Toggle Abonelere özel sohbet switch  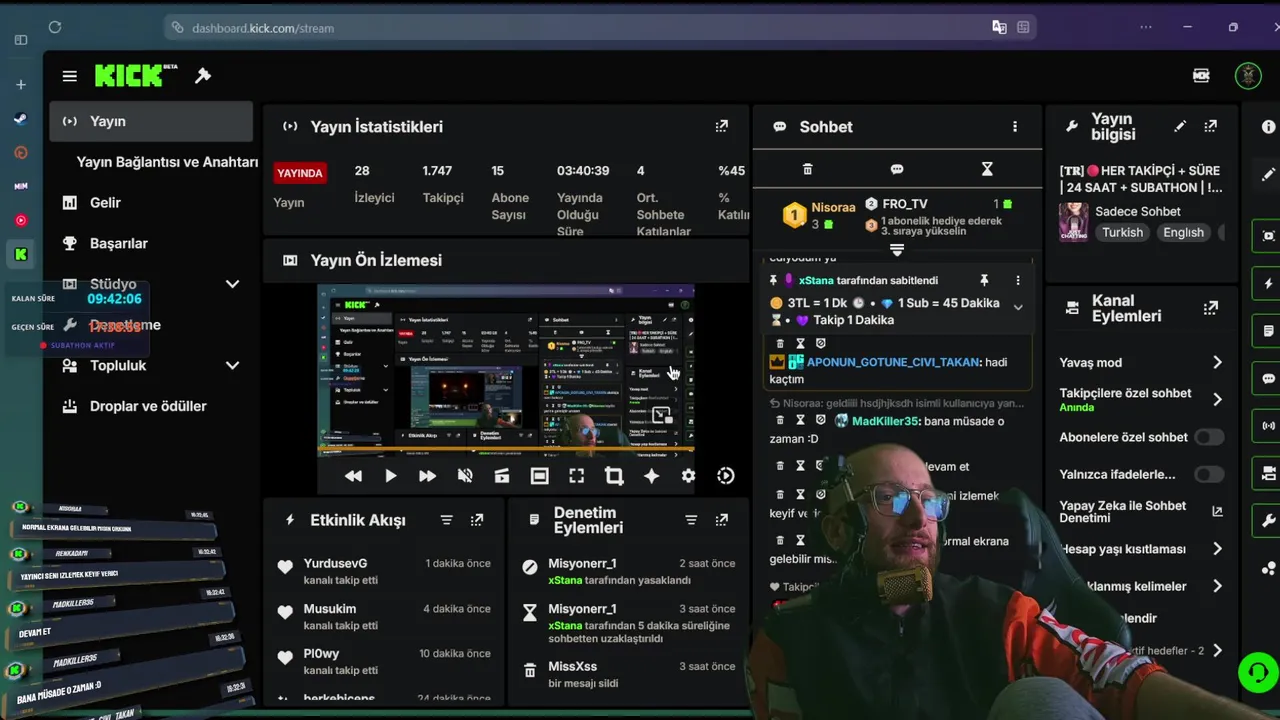click(x=1209, y=437)
